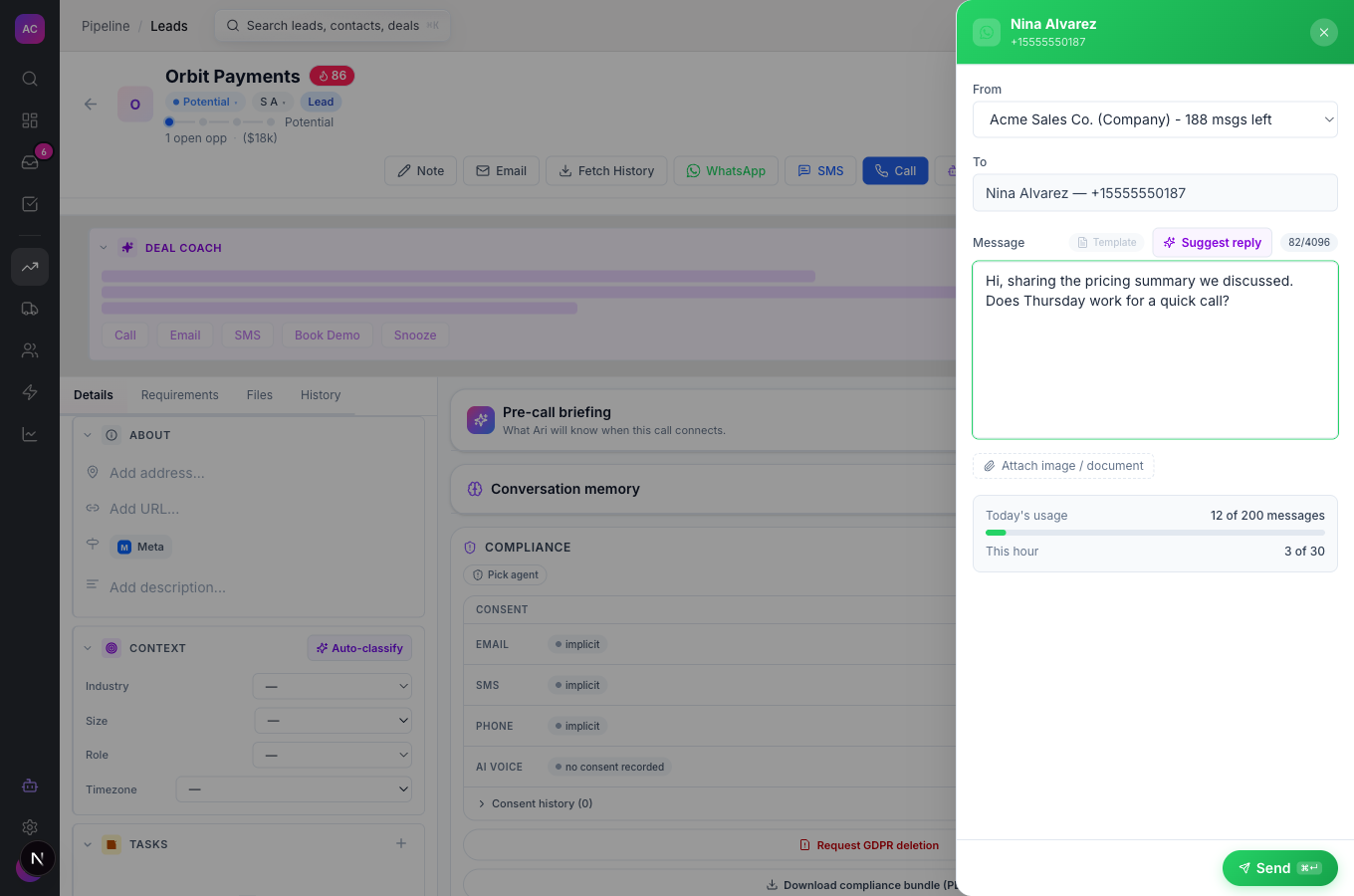Image resolution: width=1354 pixels, height=896 pixels.
Task: Click the Email action button in toolbar
Action: 502,171
